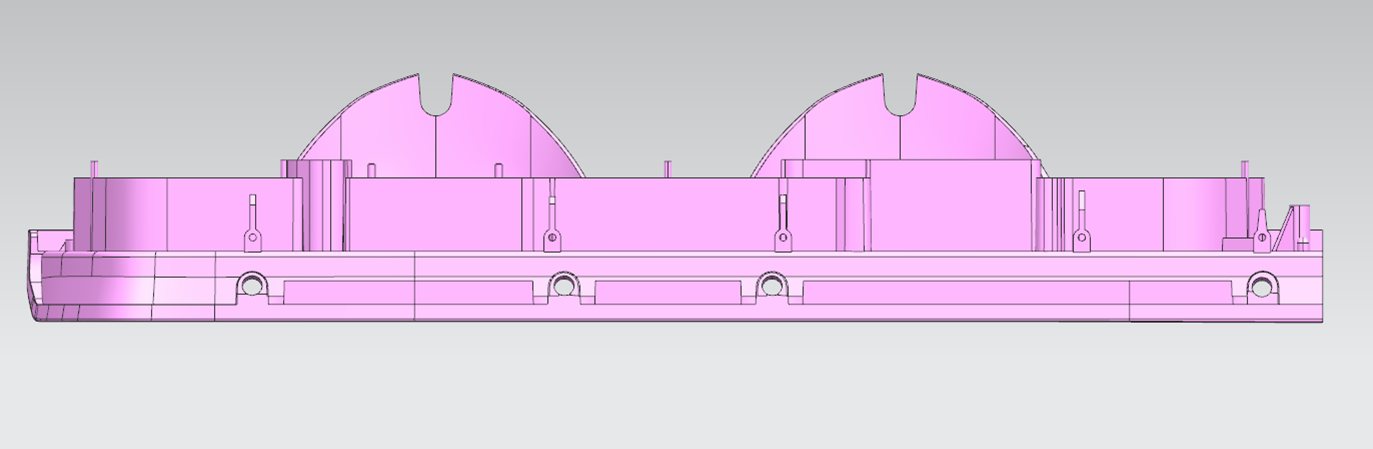
Task: Select the second circular mounting hole from left
Action: 564,286
